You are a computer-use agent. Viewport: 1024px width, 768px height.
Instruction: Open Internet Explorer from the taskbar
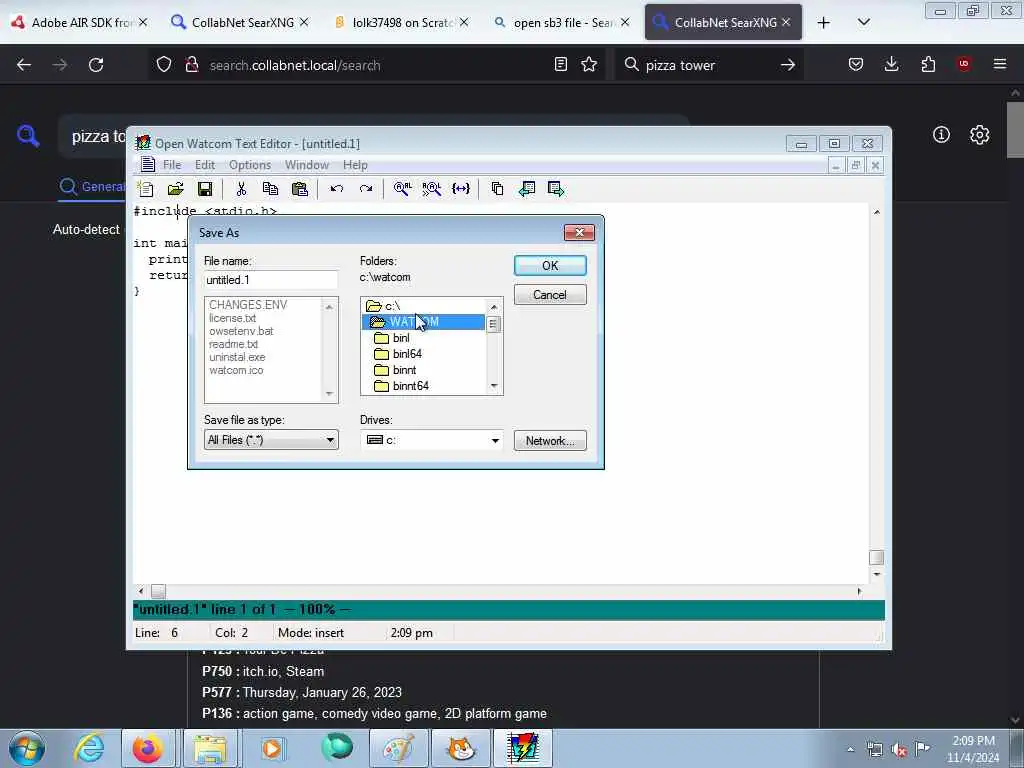click(x=89, y=748)
